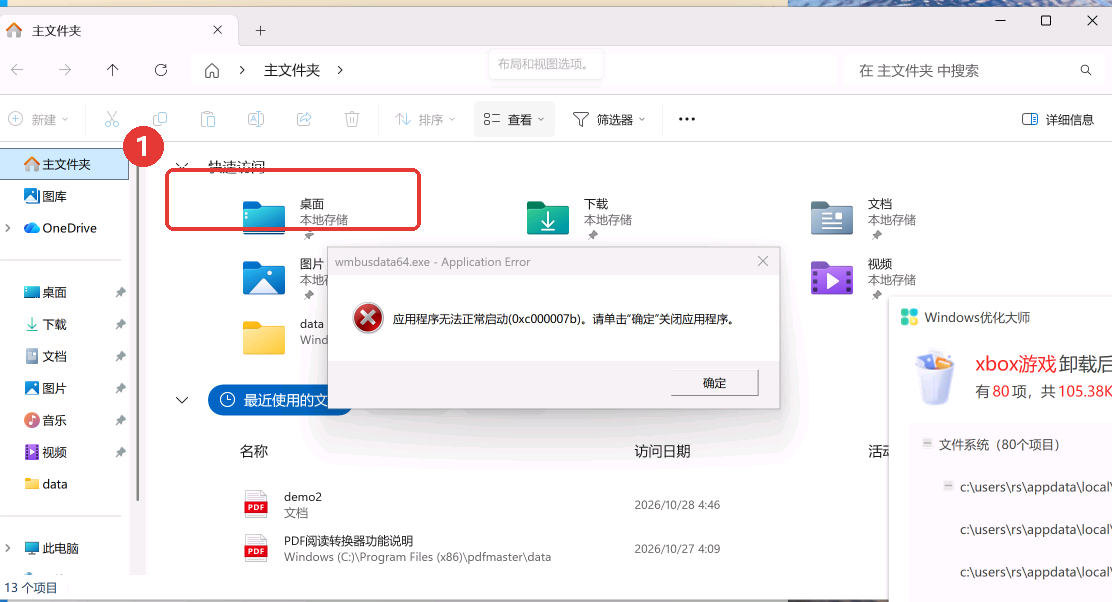Click PDF icon of PDF阅读转换器功能说明
The width and height of the screenshot is (1112, 602).
pyautogui.click(x=256, y=548)
